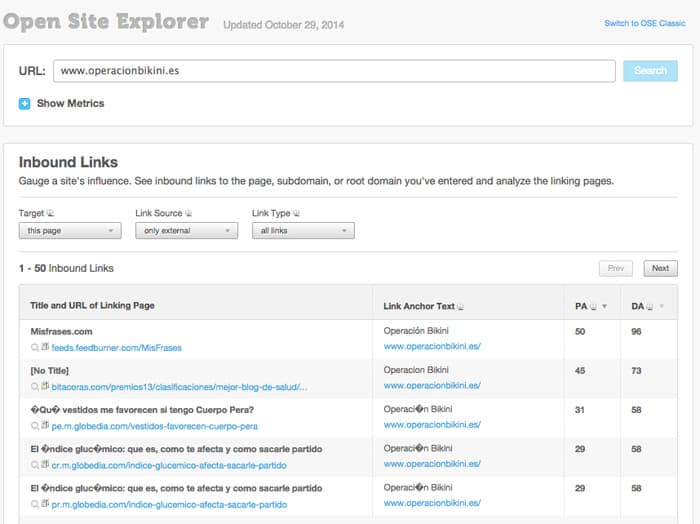Open operacionbikini.es link in Cuerpo Pera row
Image resolution: width=700 pixels, height=524 pixels.
pyautogui.click(x=432, y=425)
